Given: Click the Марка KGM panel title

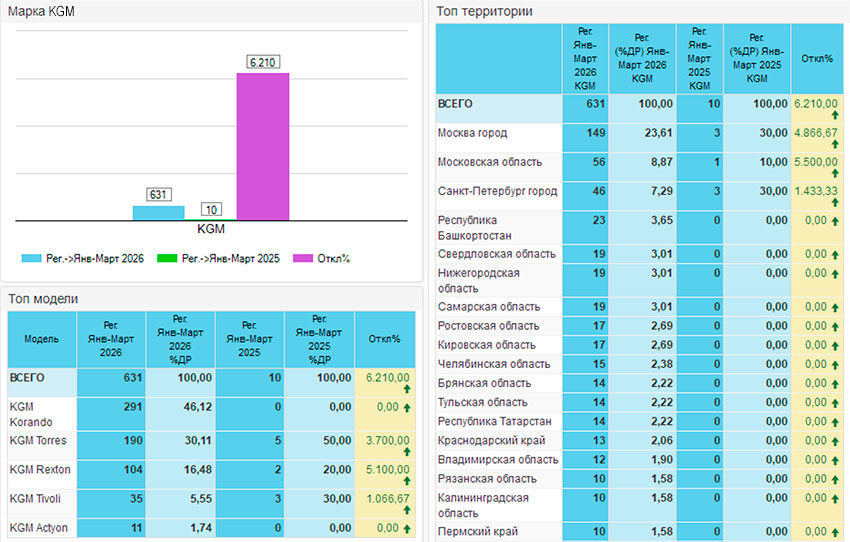Looking at the screenshot, I should coord(41,11).
